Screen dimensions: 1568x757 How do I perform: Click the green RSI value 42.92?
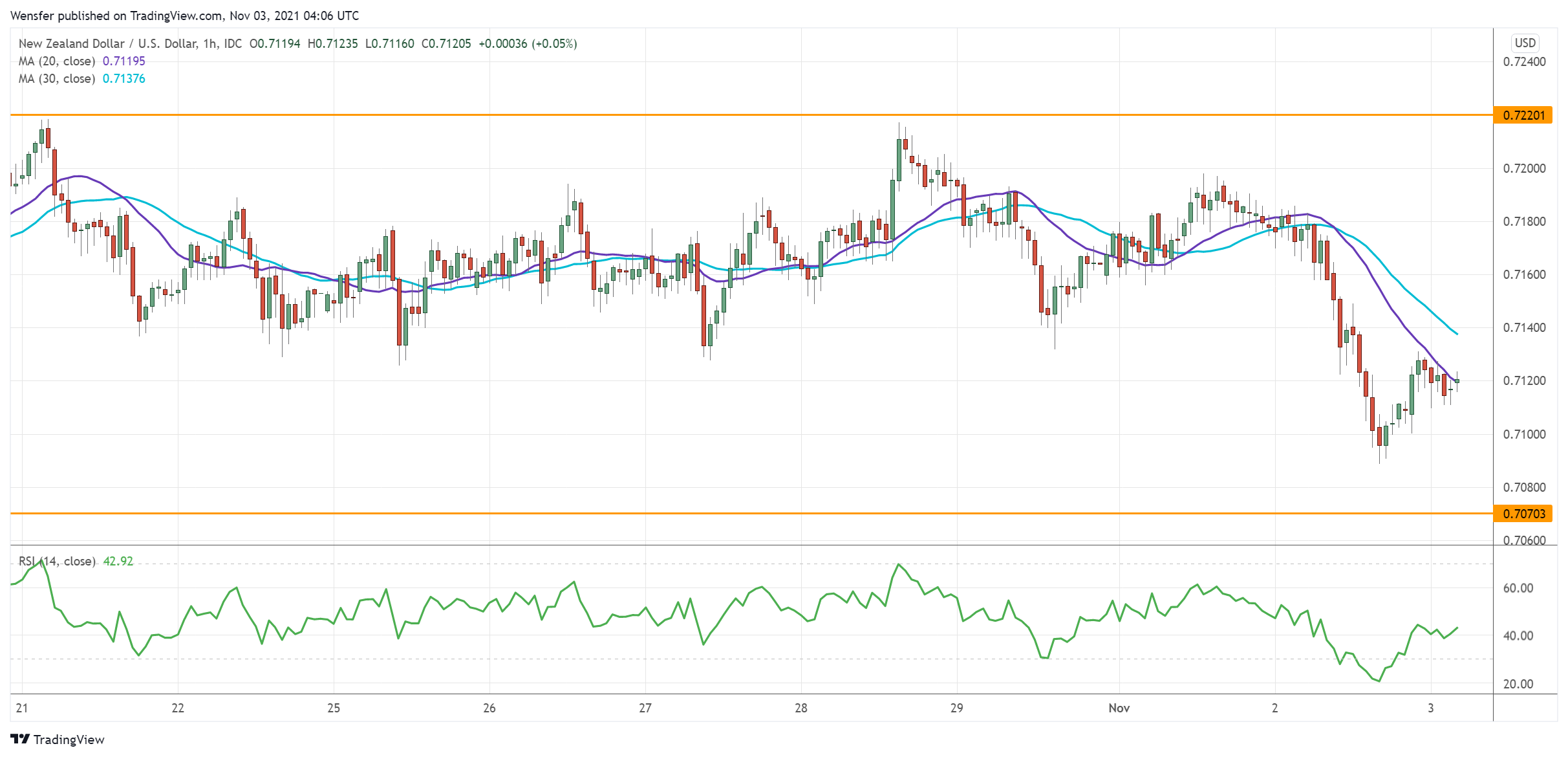(x=118, y=561)
